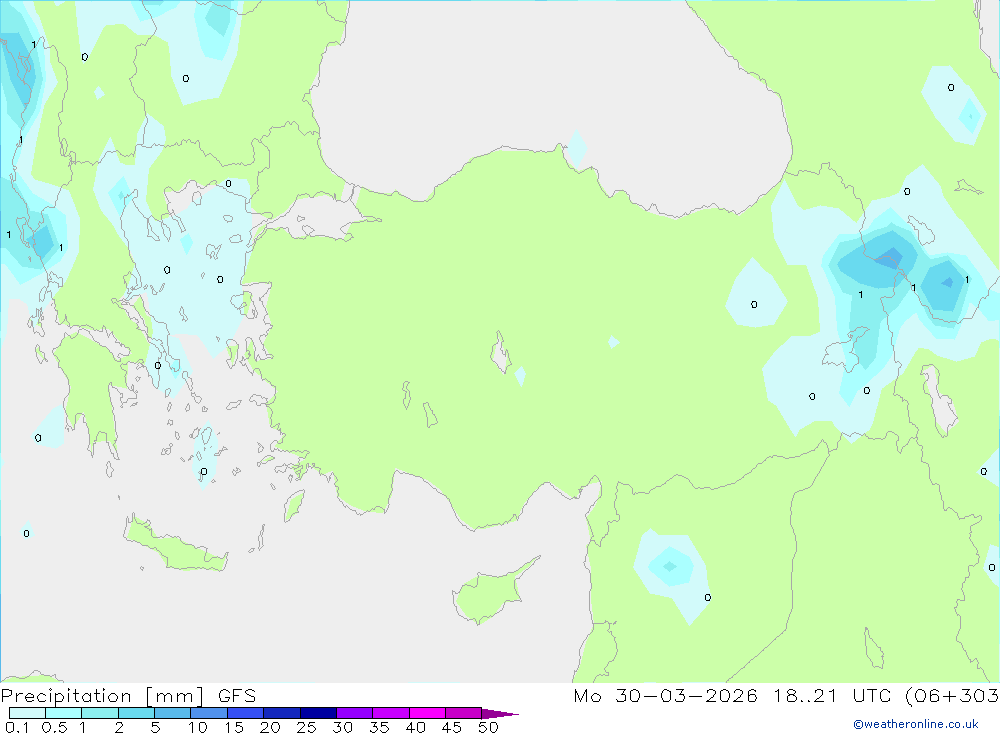Screen dimensions: 1000x733
Task: Click the 0.5–1 mm legend color swatch
Action: pos(64,713)
